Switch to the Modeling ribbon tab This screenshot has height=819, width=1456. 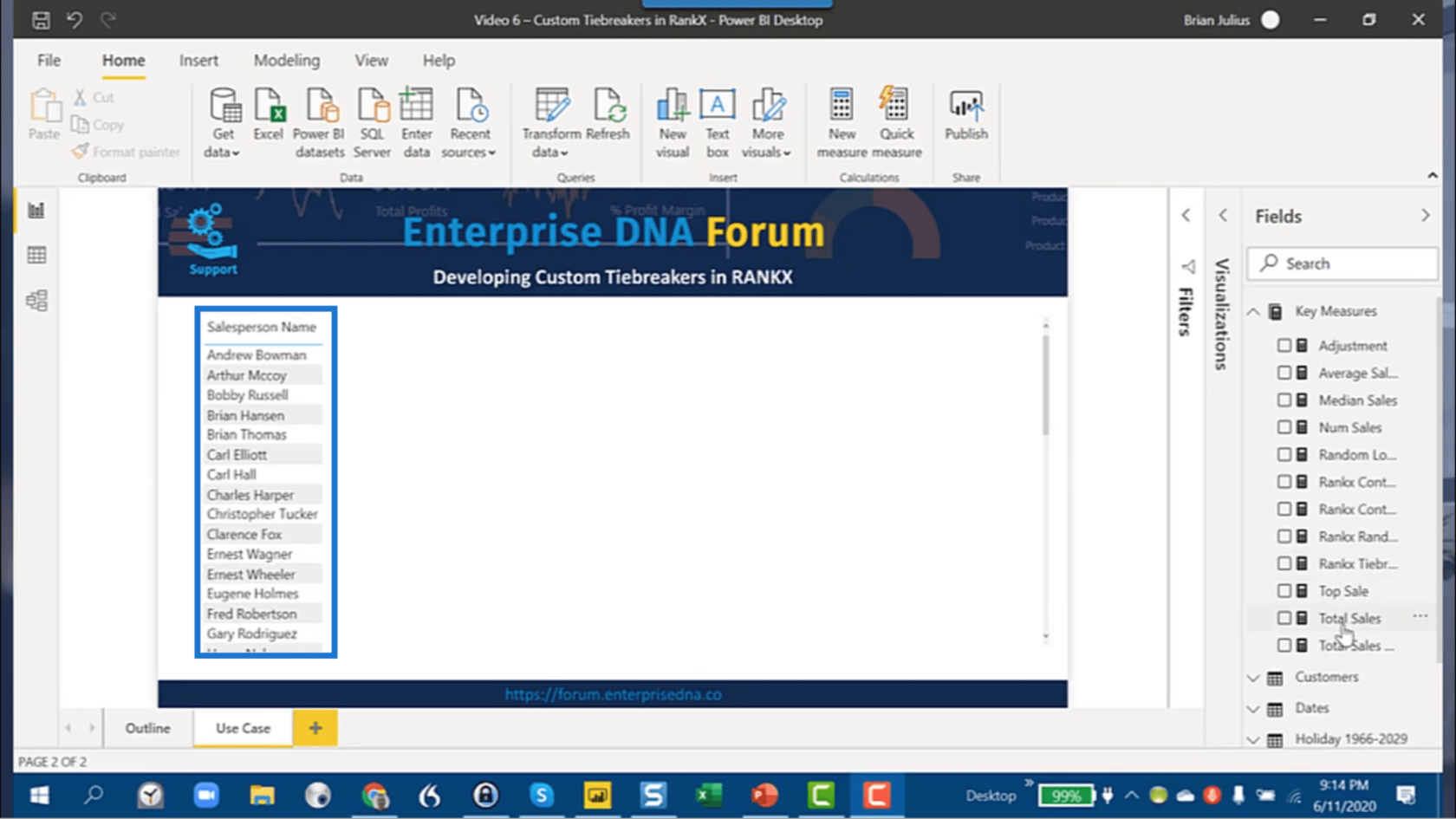point(287,61)
